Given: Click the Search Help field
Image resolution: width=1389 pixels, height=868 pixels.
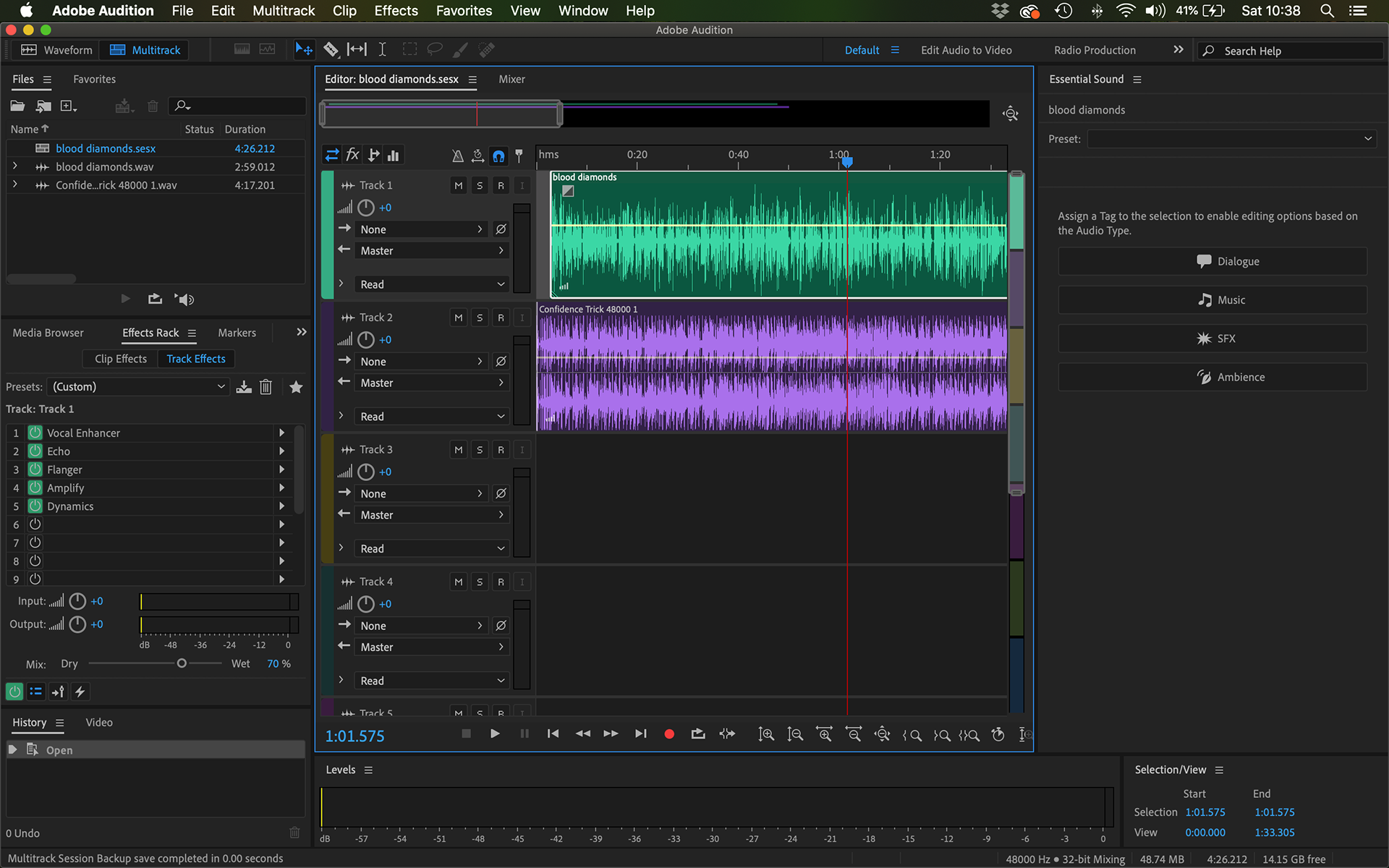Looking at the screenshot, I should tap(1291, 51).
